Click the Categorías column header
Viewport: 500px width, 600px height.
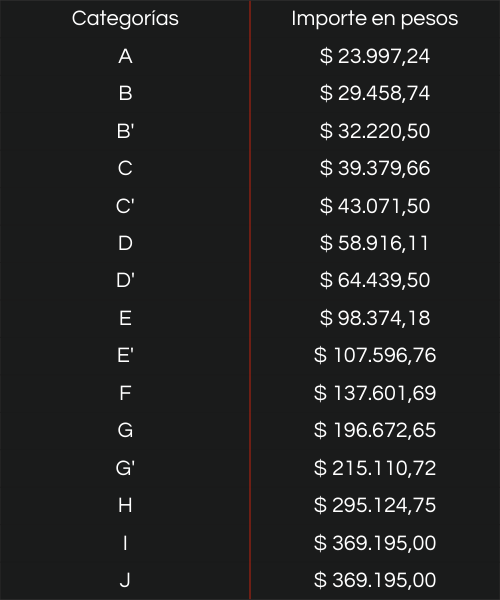125,18
